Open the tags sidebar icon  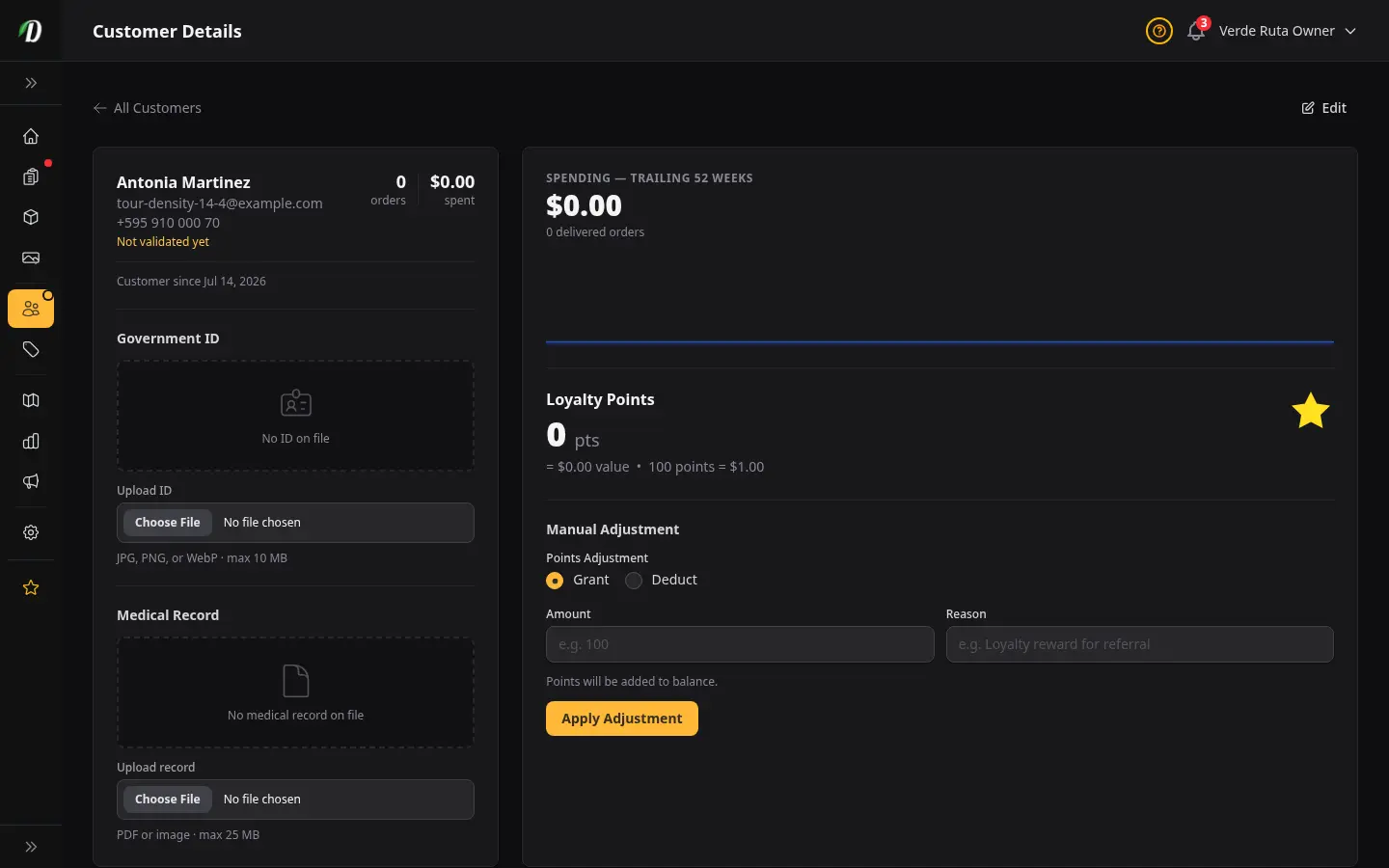(x=31, y=349)
